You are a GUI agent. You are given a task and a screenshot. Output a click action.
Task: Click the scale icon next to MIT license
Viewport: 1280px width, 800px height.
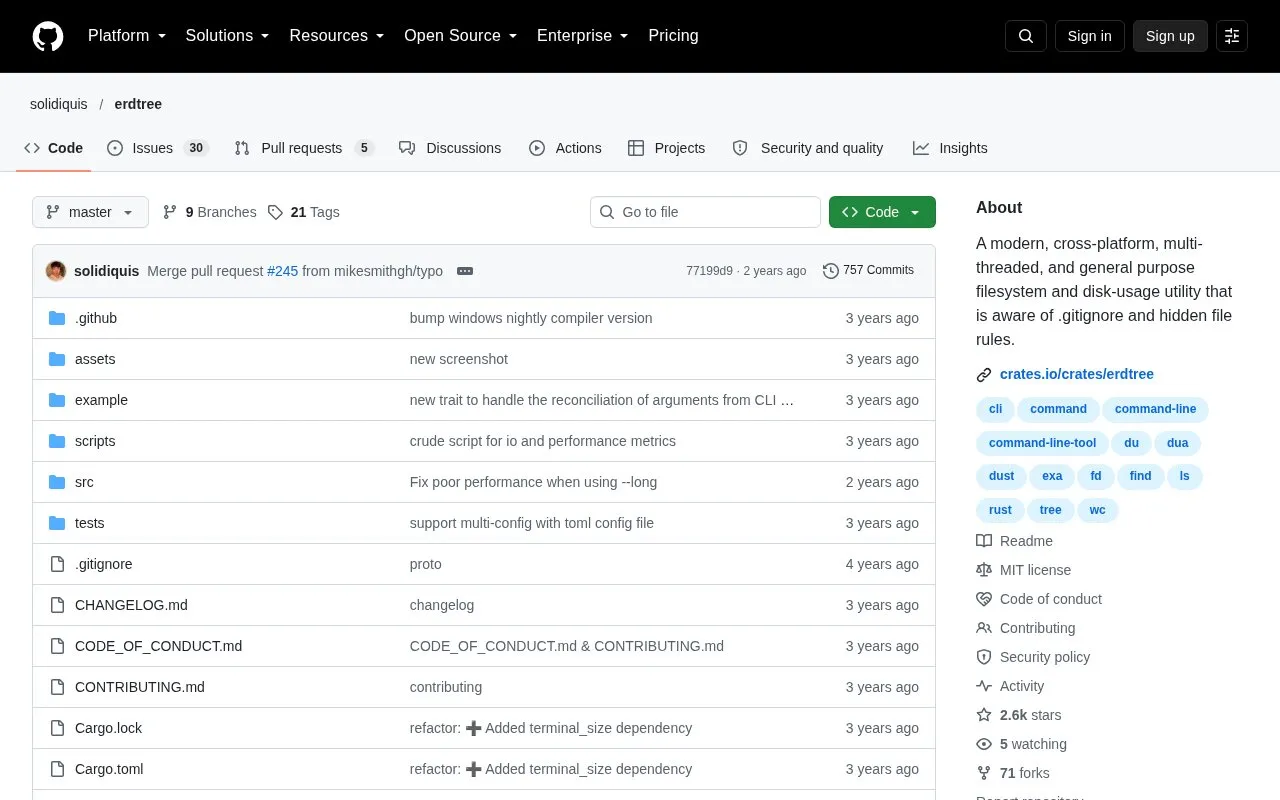984,570
